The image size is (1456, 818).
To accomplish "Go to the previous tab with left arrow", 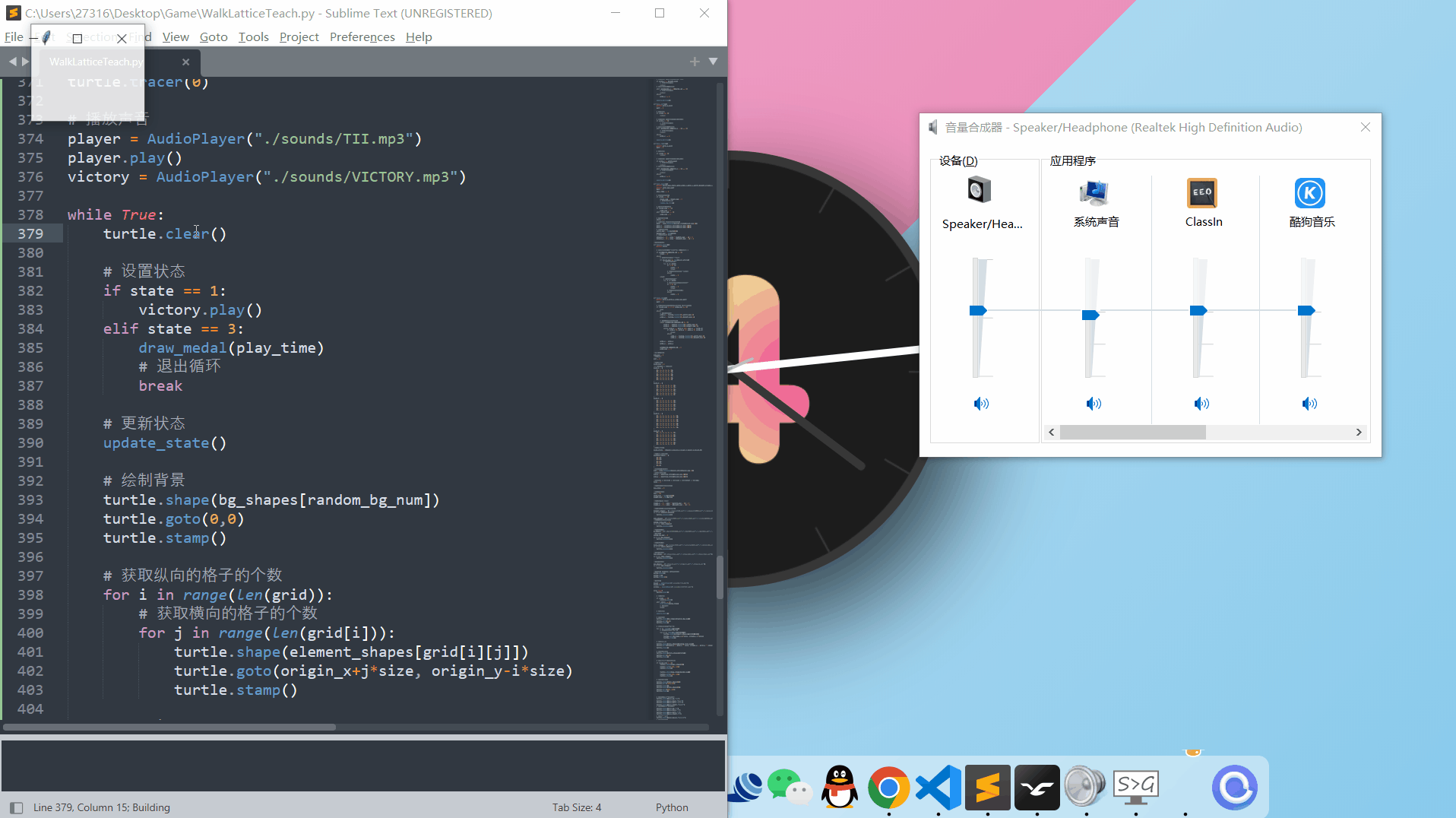I will [12, 61].
